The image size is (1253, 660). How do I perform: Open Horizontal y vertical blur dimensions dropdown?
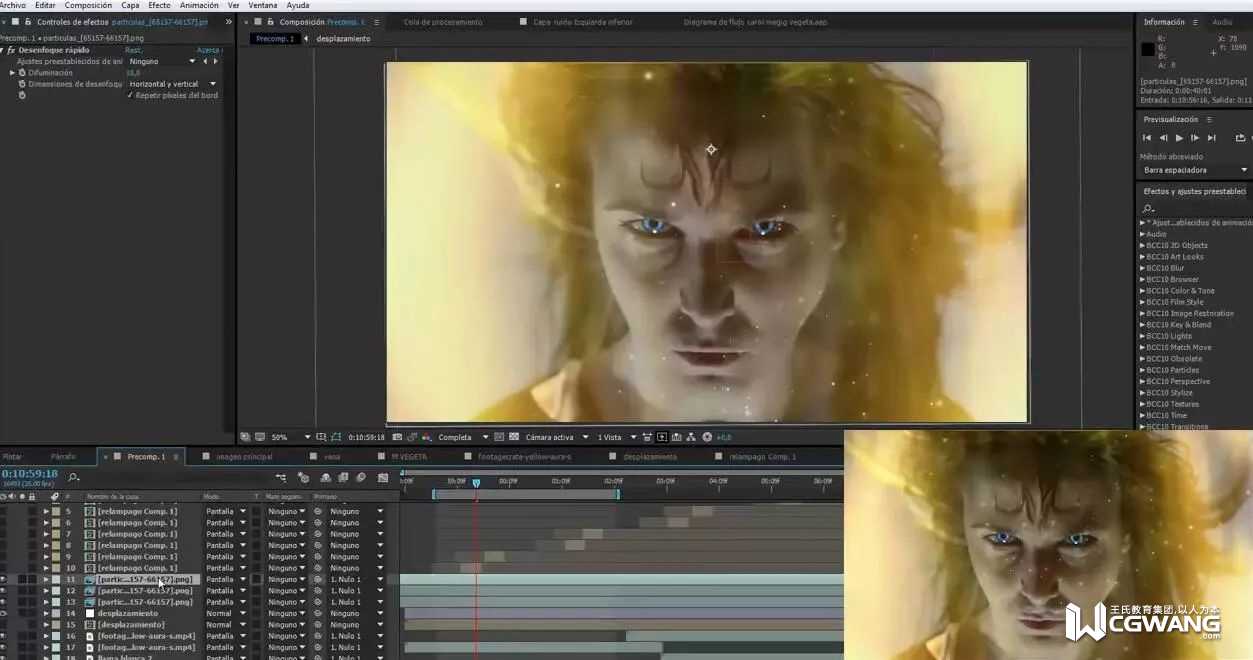172,84
